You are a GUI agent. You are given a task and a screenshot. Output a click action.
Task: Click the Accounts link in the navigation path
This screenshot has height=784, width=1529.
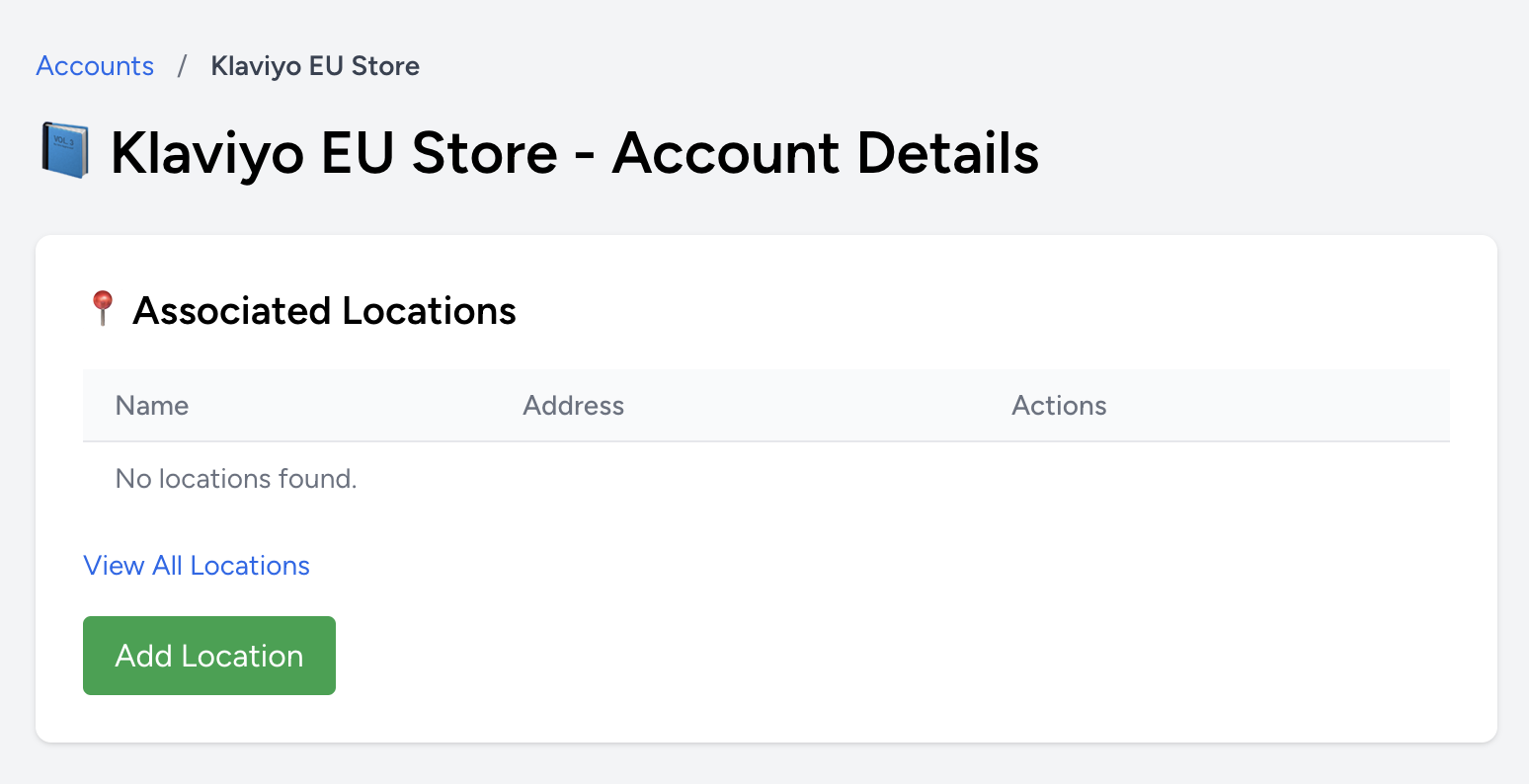(94, 66)
